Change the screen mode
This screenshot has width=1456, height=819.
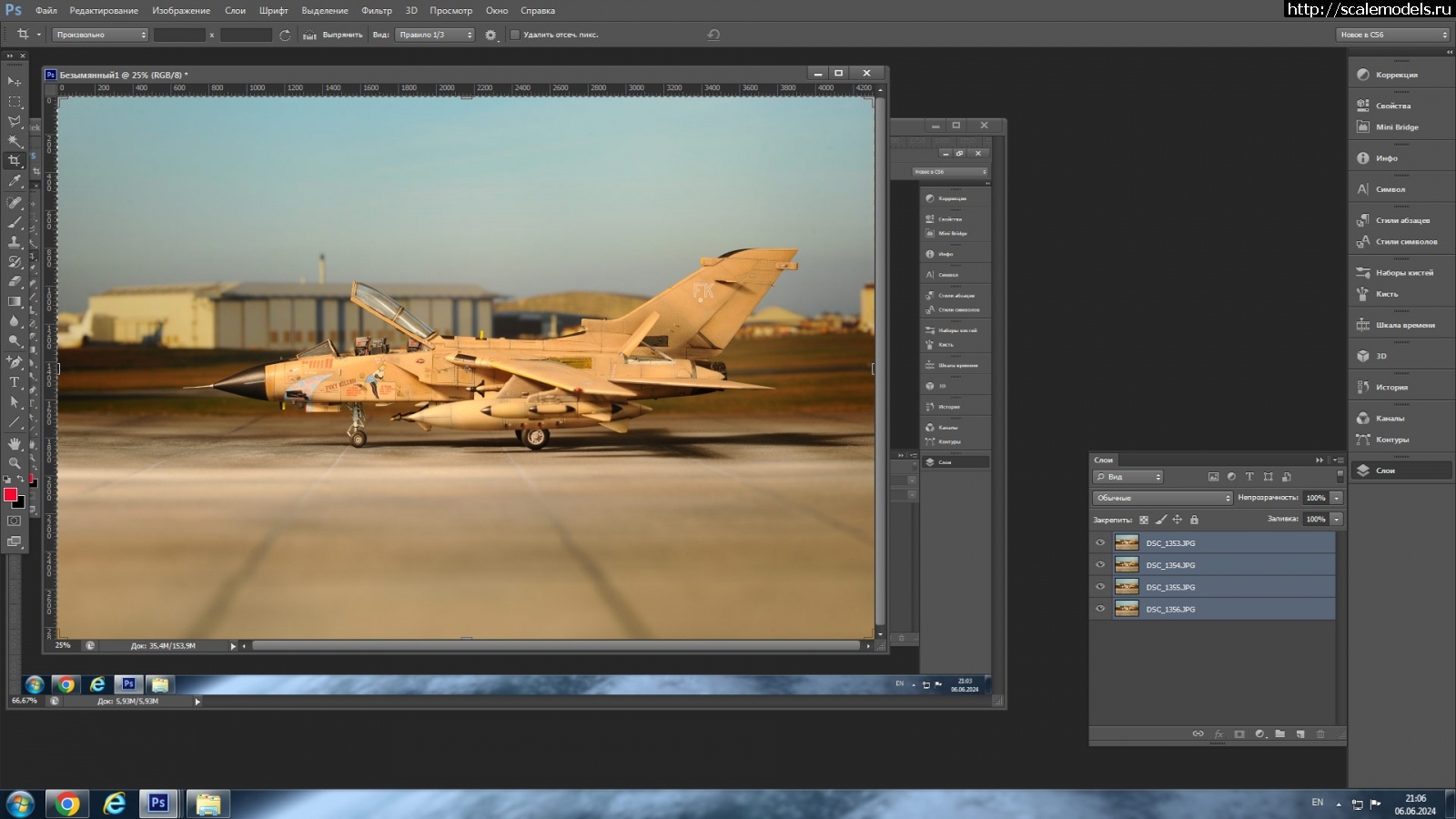pyautogui.click(x=15, y=541)
